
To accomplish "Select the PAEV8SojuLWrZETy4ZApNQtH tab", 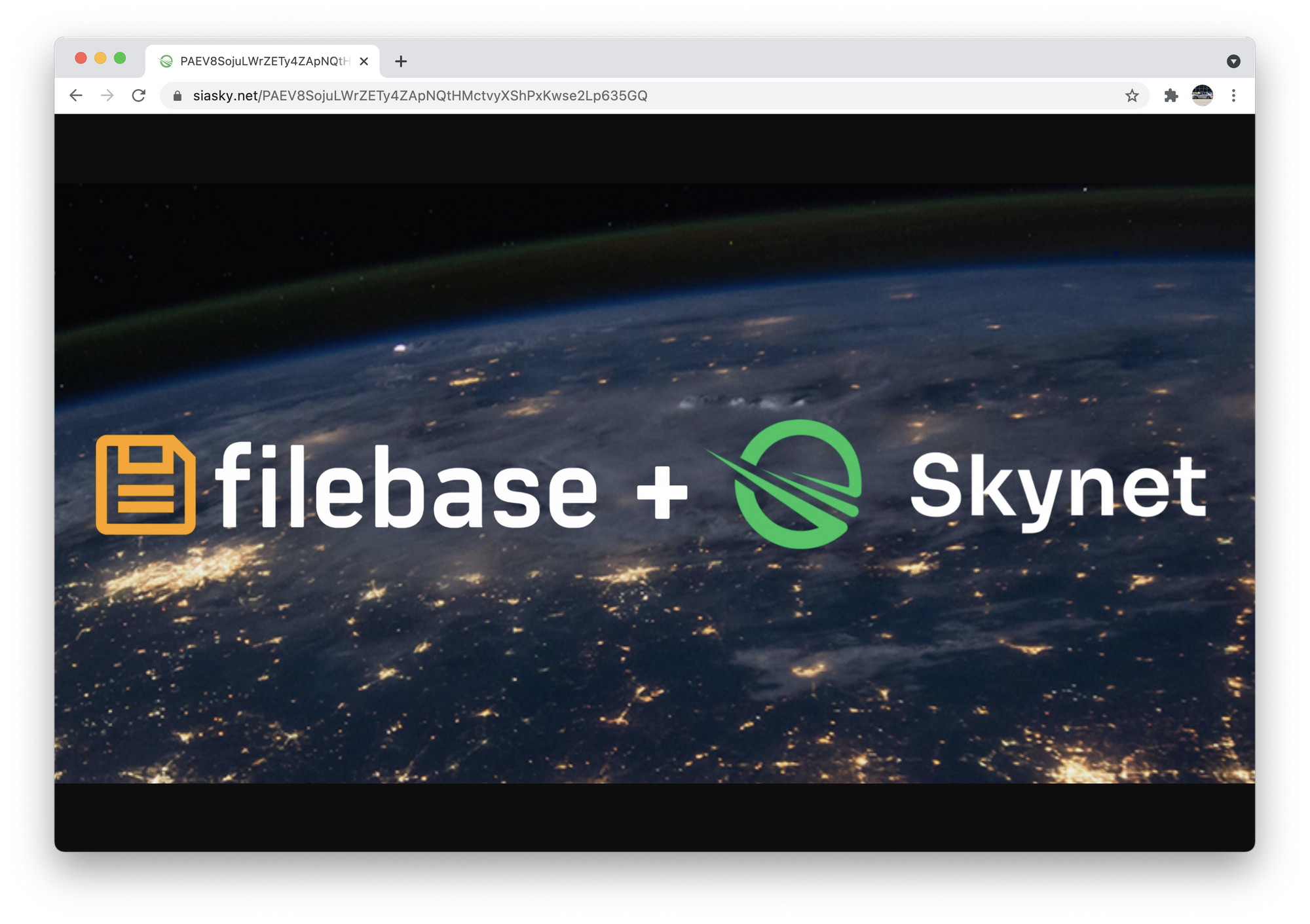I will click(263, 62).
